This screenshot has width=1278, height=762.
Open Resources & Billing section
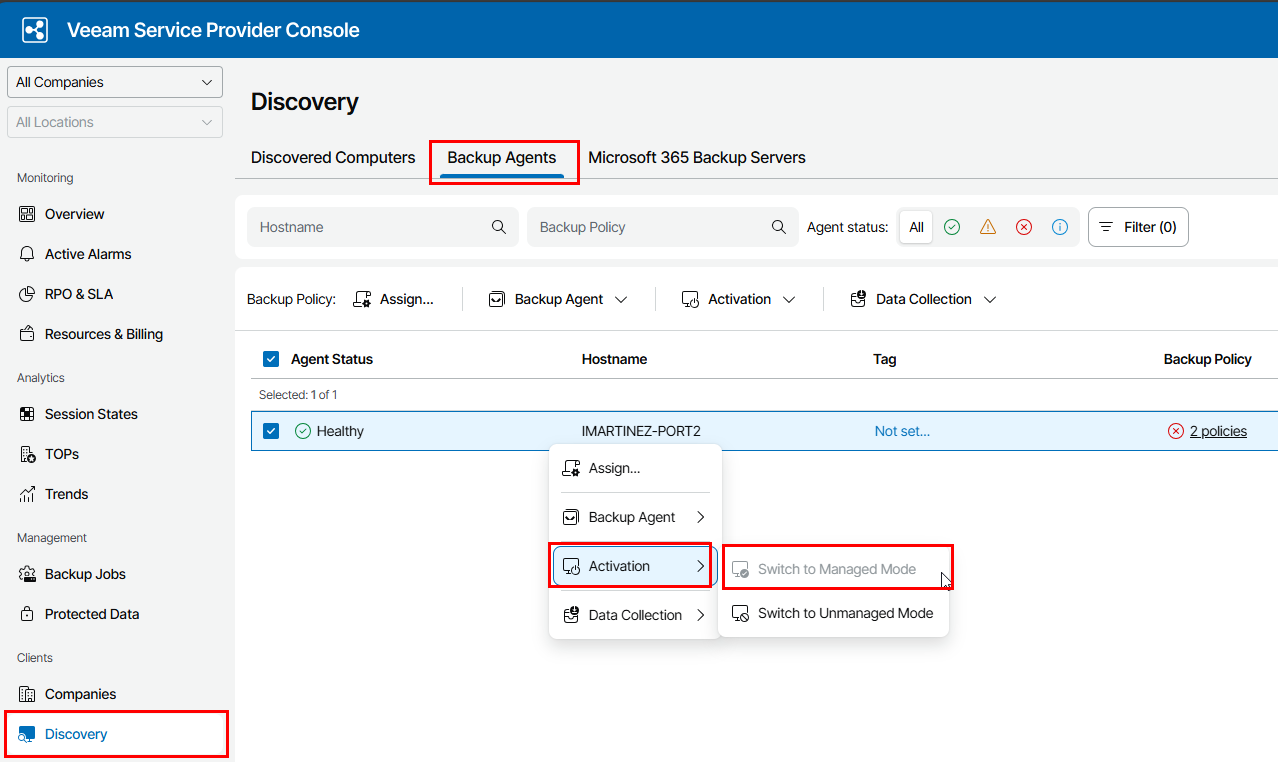(103, 334)
